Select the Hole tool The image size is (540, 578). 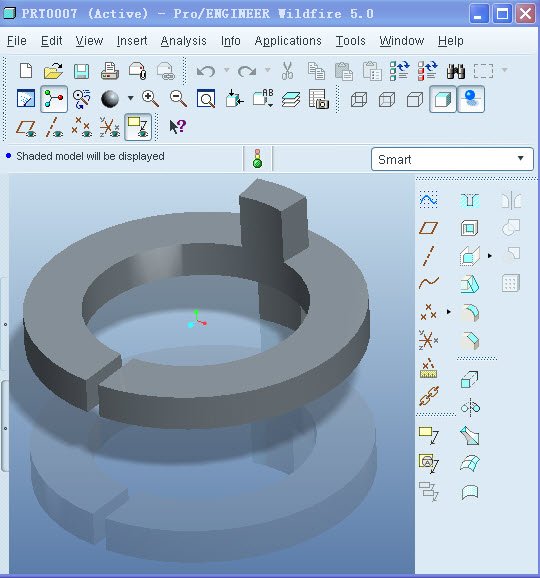pyautogui.click(x=470, y=200)
